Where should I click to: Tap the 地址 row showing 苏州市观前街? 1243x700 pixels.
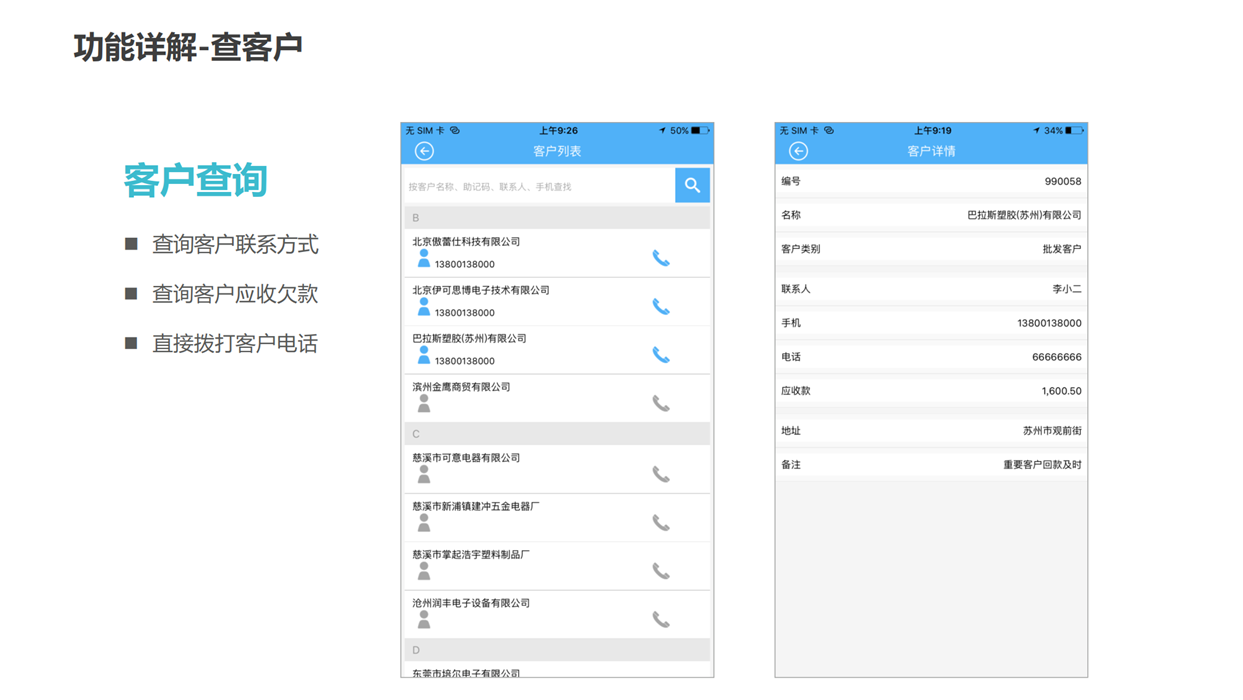pos(931,431)
